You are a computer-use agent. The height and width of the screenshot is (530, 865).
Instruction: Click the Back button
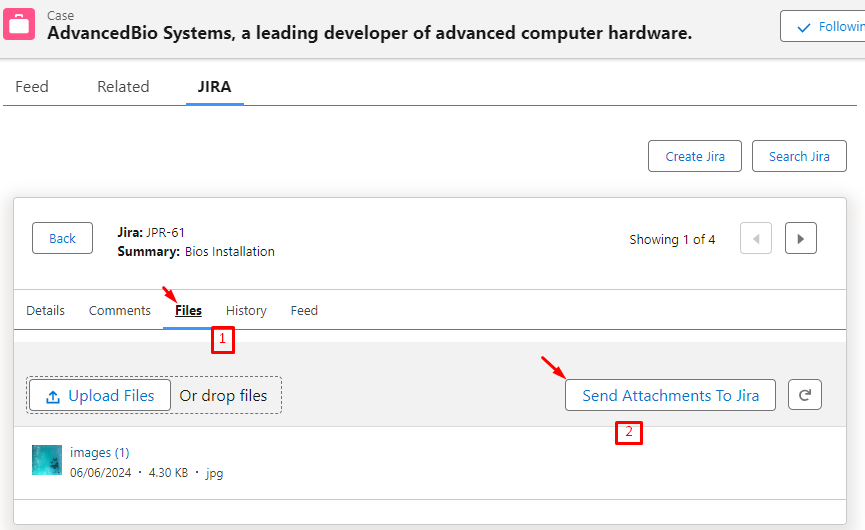(62, 238)
